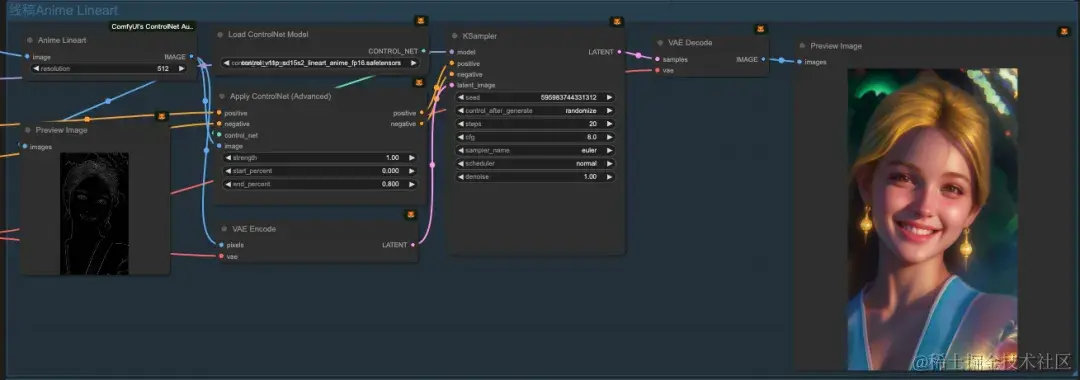This screenshot has height=380, width=1080.
Task: Collapse the KSampler node via its dot
Action: [455, 36]
